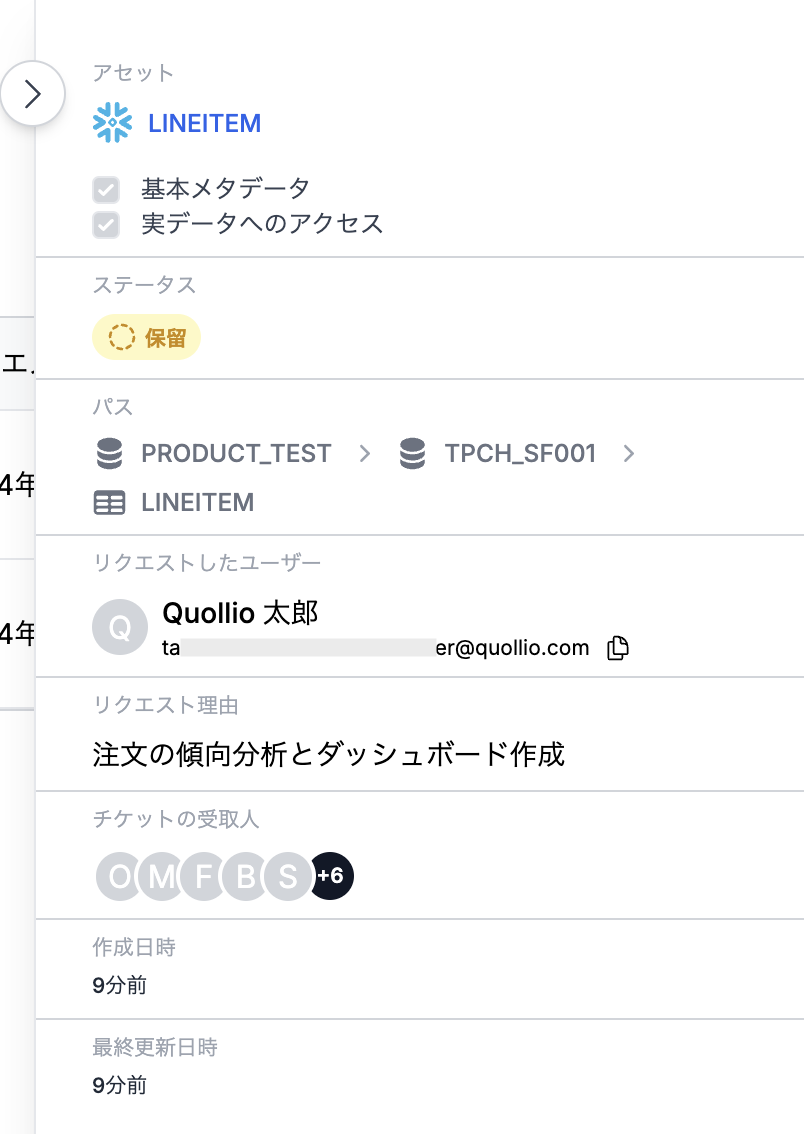
Task: Click the 保留 status badge
Action: click(146, 337)
